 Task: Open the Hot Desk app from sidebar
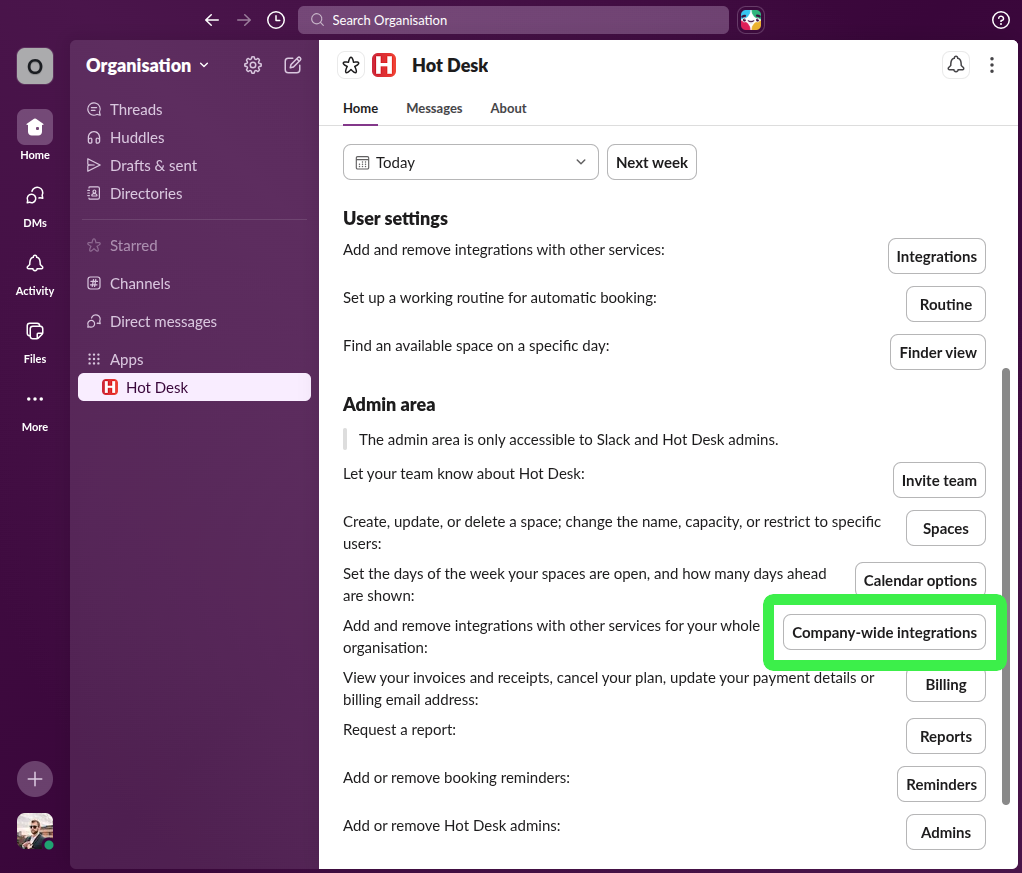(156, 387)
